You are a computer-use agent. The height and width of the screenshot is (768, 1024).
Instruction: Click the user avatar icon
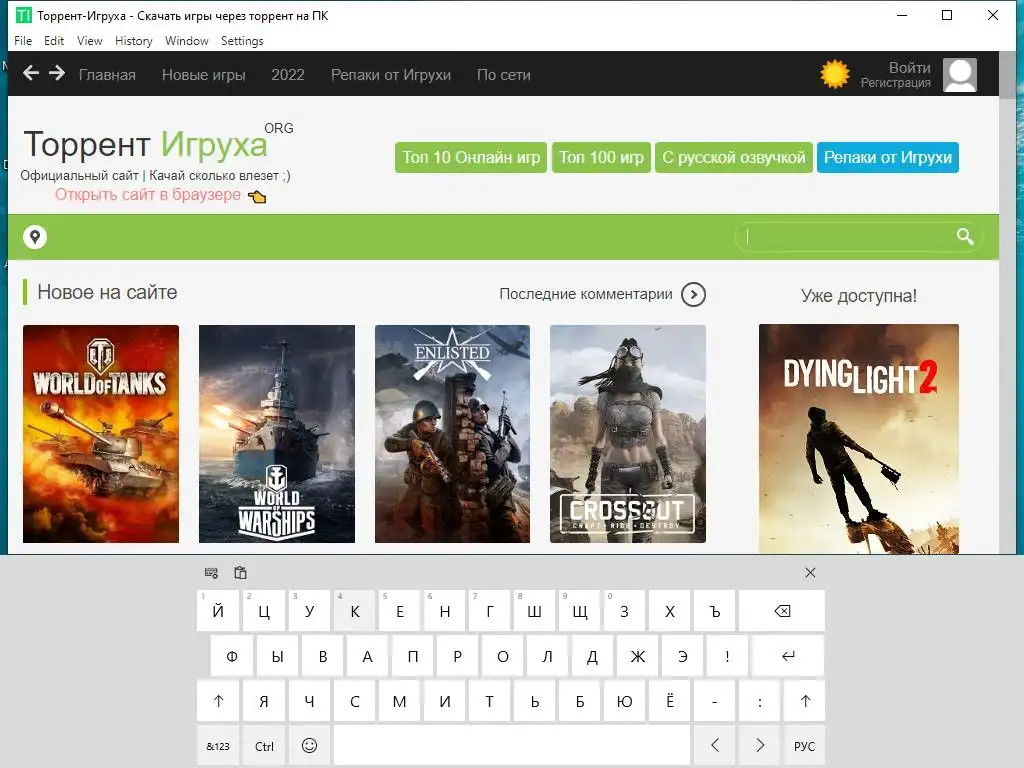[x=960, y=75]
